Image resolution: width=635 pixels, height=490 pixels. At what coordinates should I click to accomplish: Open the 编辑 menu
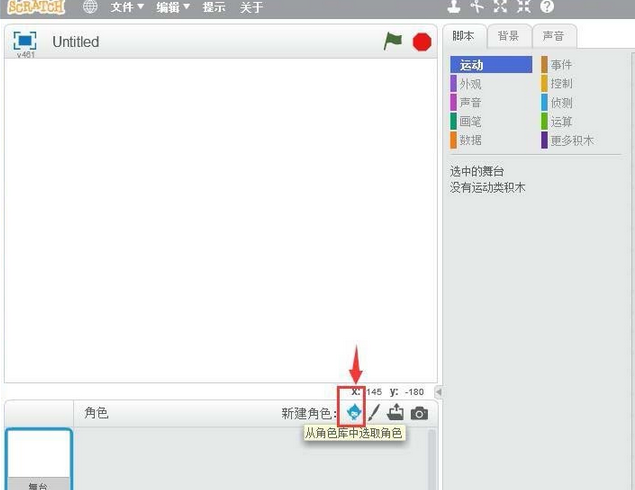coord(173,7)
